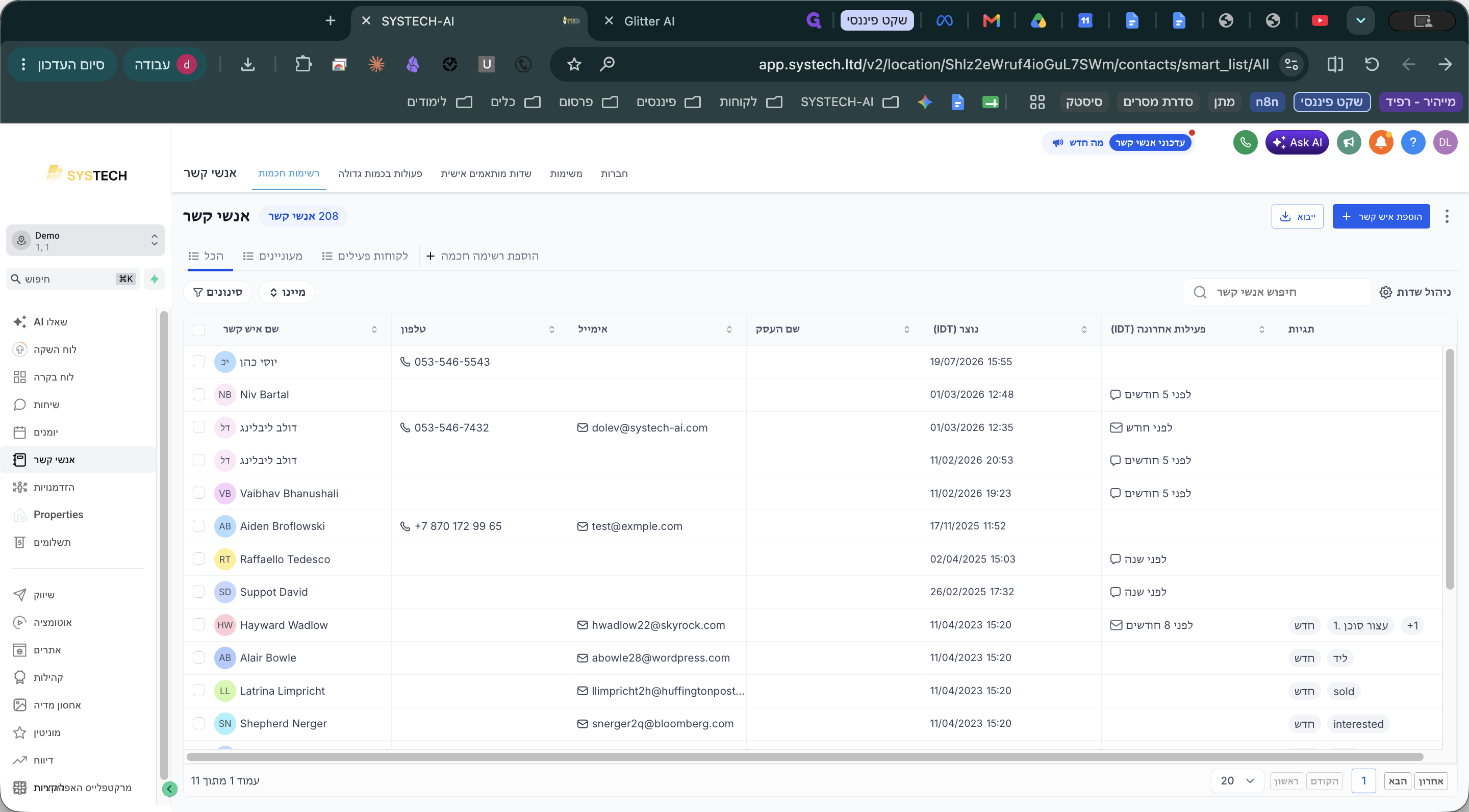Viewport: 1469px width, 812px height.
Task: Check the Vaibhav Bhanushali row checkbox
Action: pos(198,493)
